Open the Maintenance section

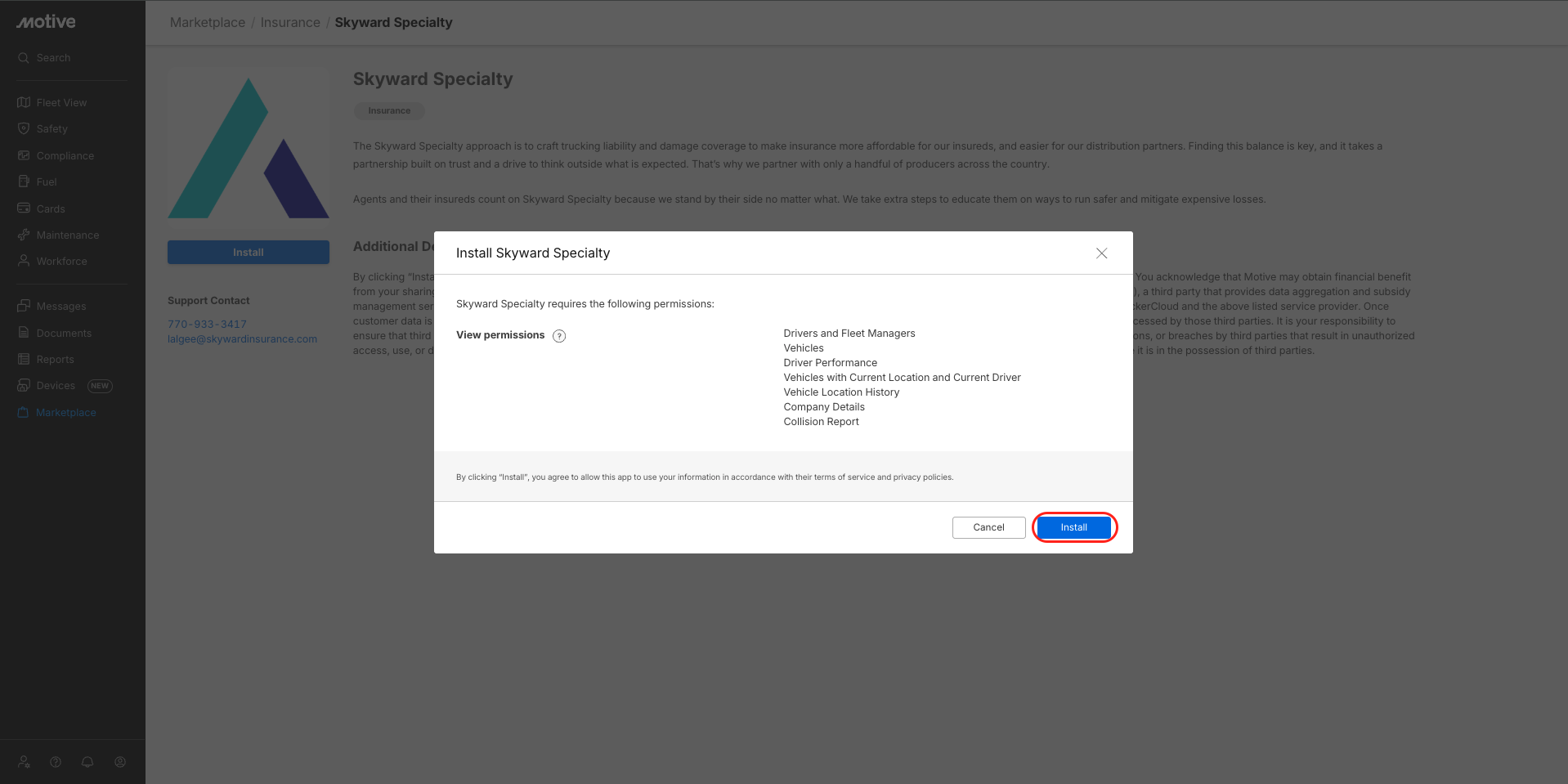click(67, 235)
